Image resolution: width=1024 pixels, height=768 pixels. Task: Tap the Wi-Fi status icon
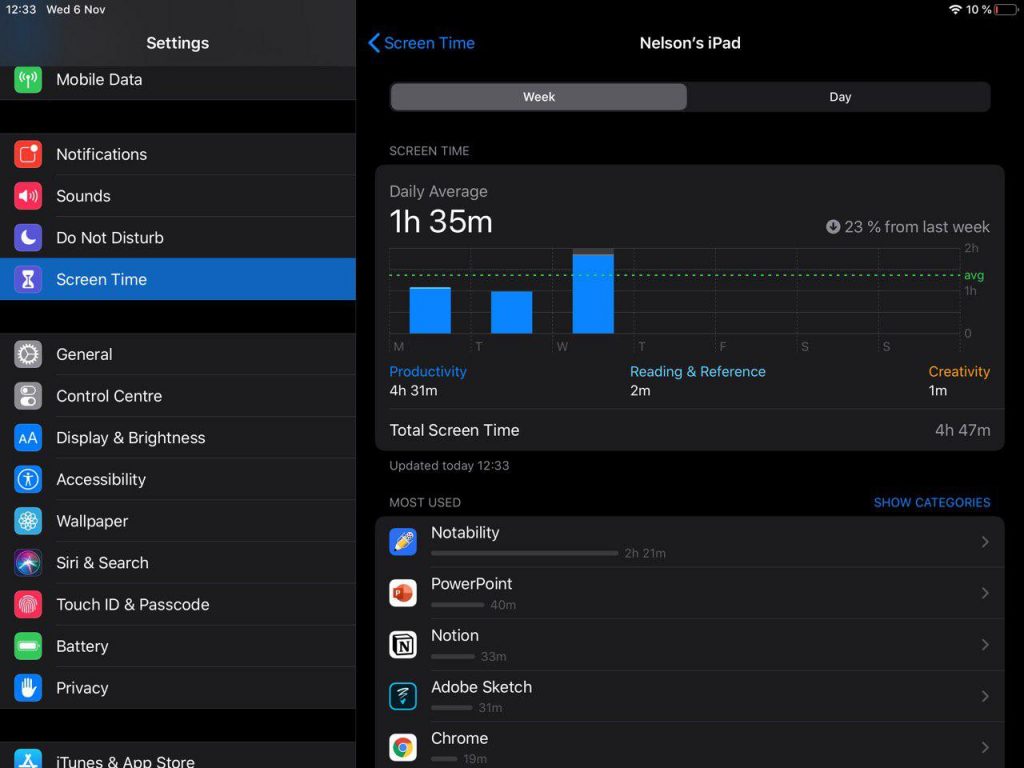tap(955, 10)
